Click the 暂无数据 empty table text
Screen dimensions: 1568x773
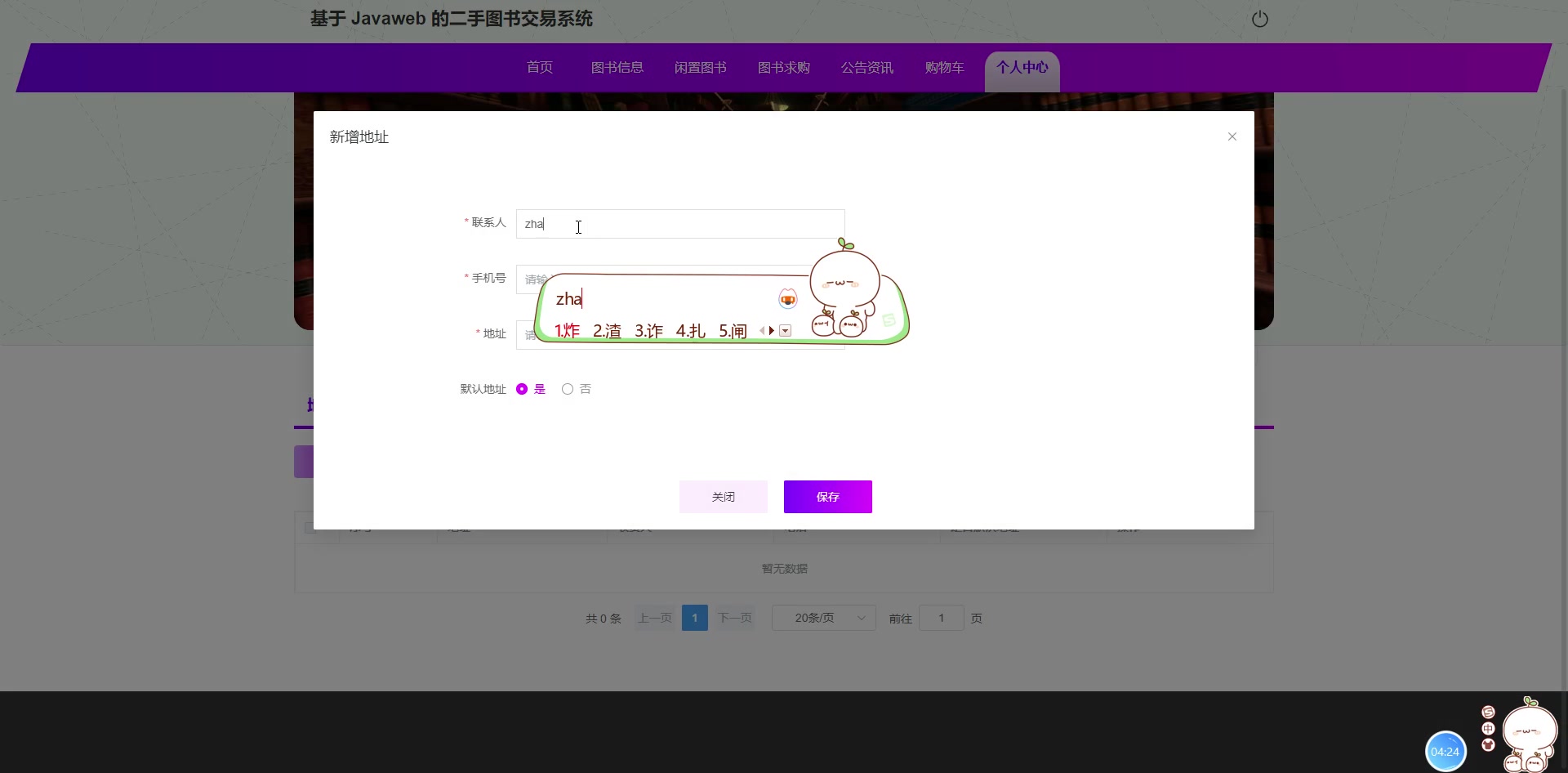785,569
